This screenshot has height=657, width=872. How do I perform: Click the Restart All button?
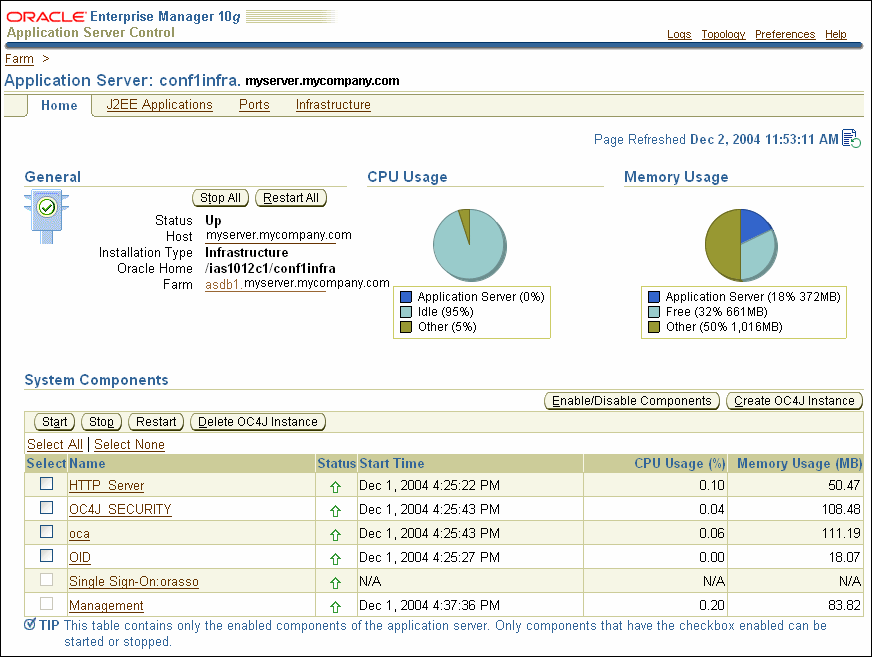[x=291, y=197]
